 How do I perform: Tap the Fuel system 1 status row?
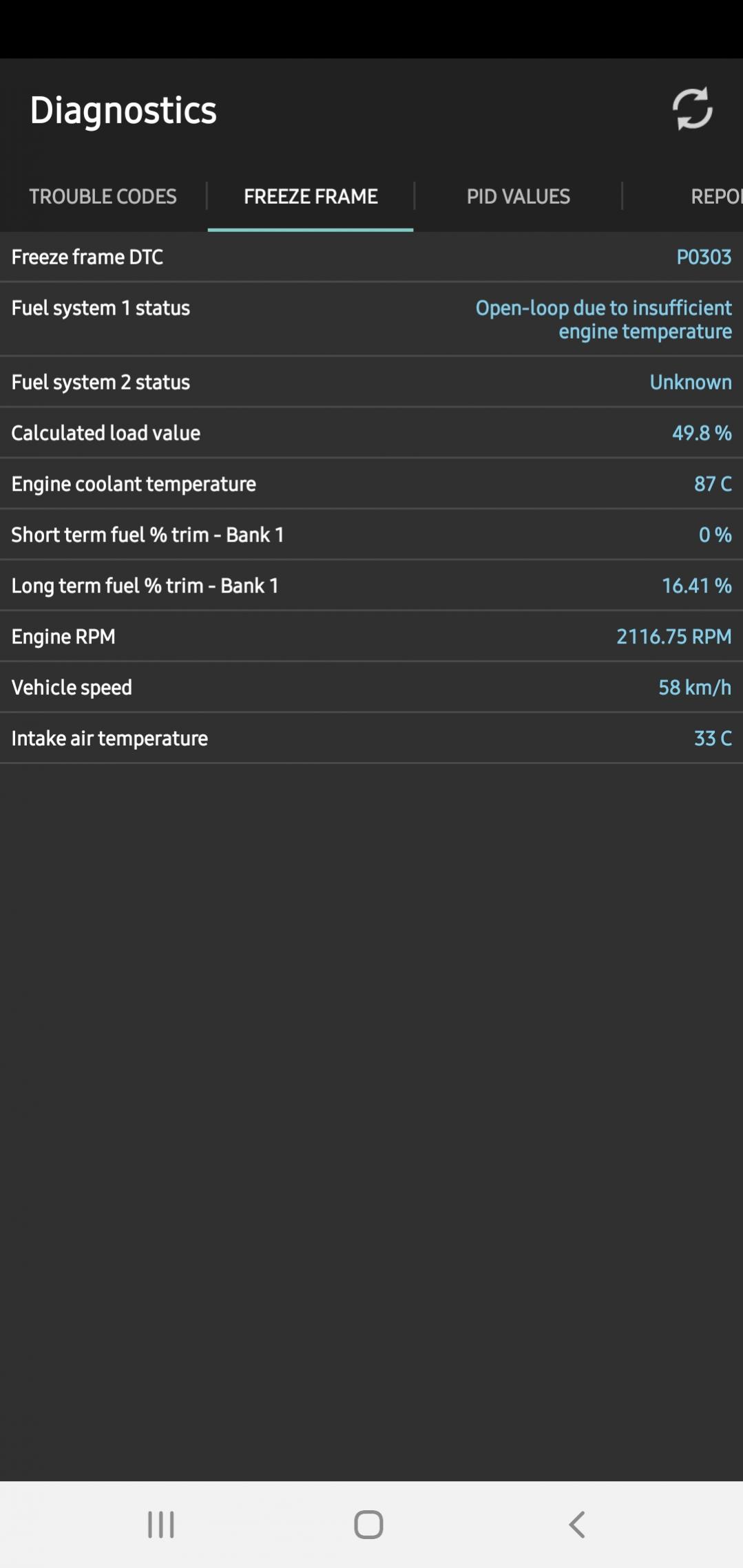point(371,319)
